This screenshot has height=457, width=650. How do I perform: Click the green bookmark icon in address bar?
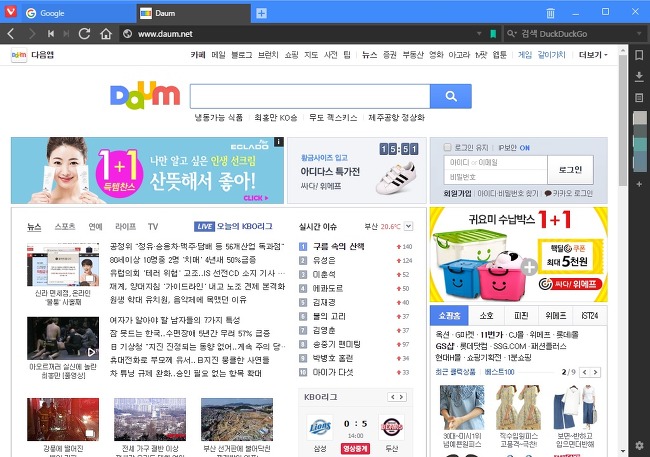[493, 34]
